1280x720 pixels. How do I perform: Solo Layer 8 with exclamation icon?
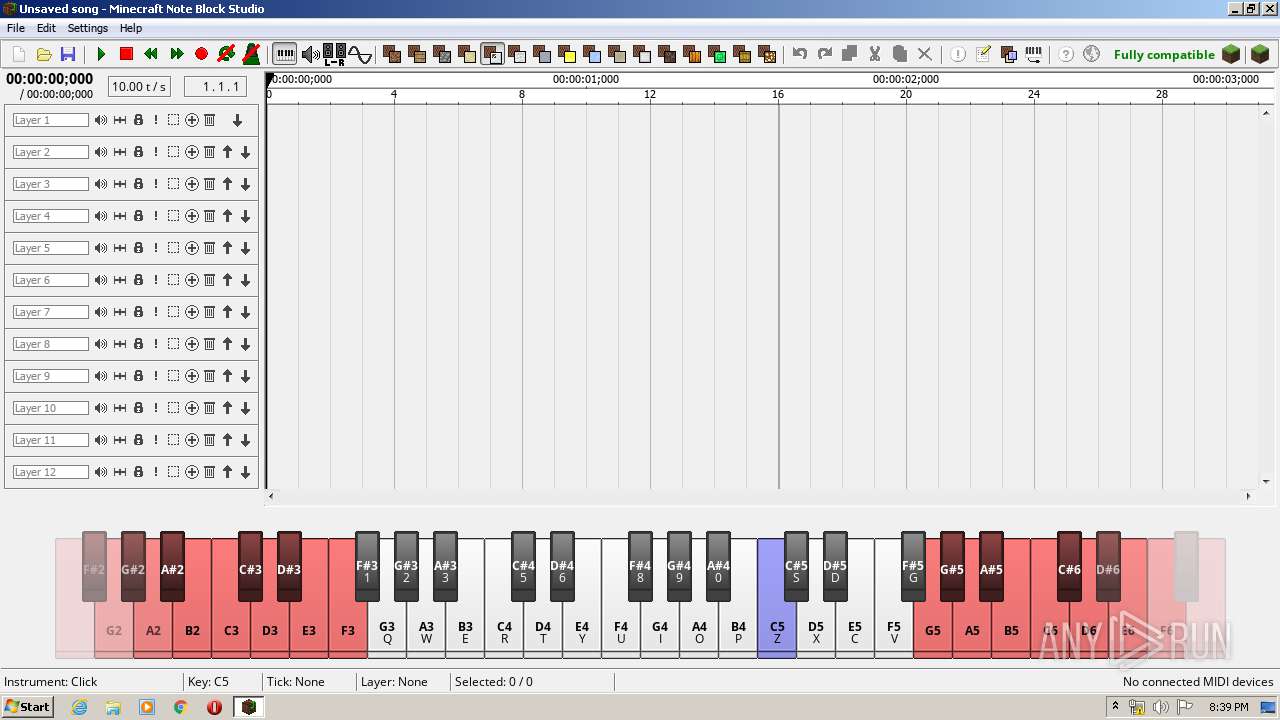(x=156, y=344)
